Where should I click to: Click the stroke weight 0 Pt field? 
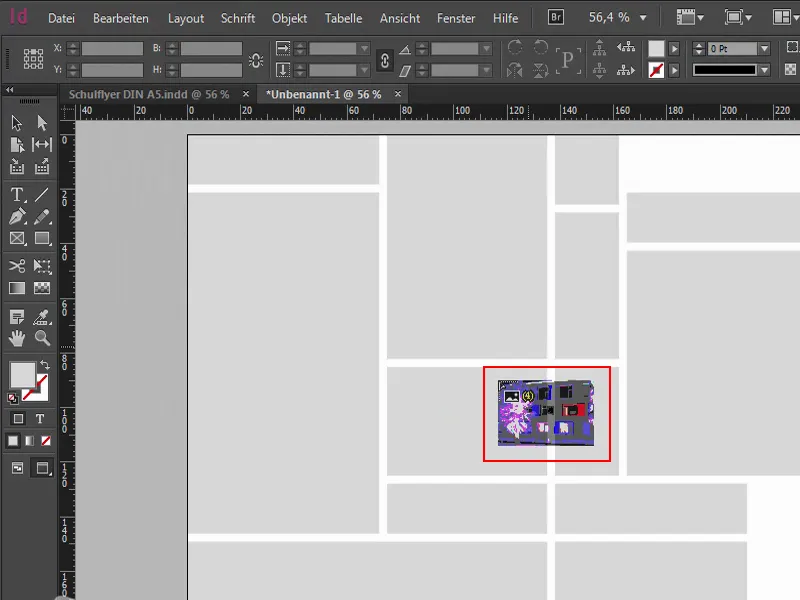pyautogui.click(x=733, y=49)
